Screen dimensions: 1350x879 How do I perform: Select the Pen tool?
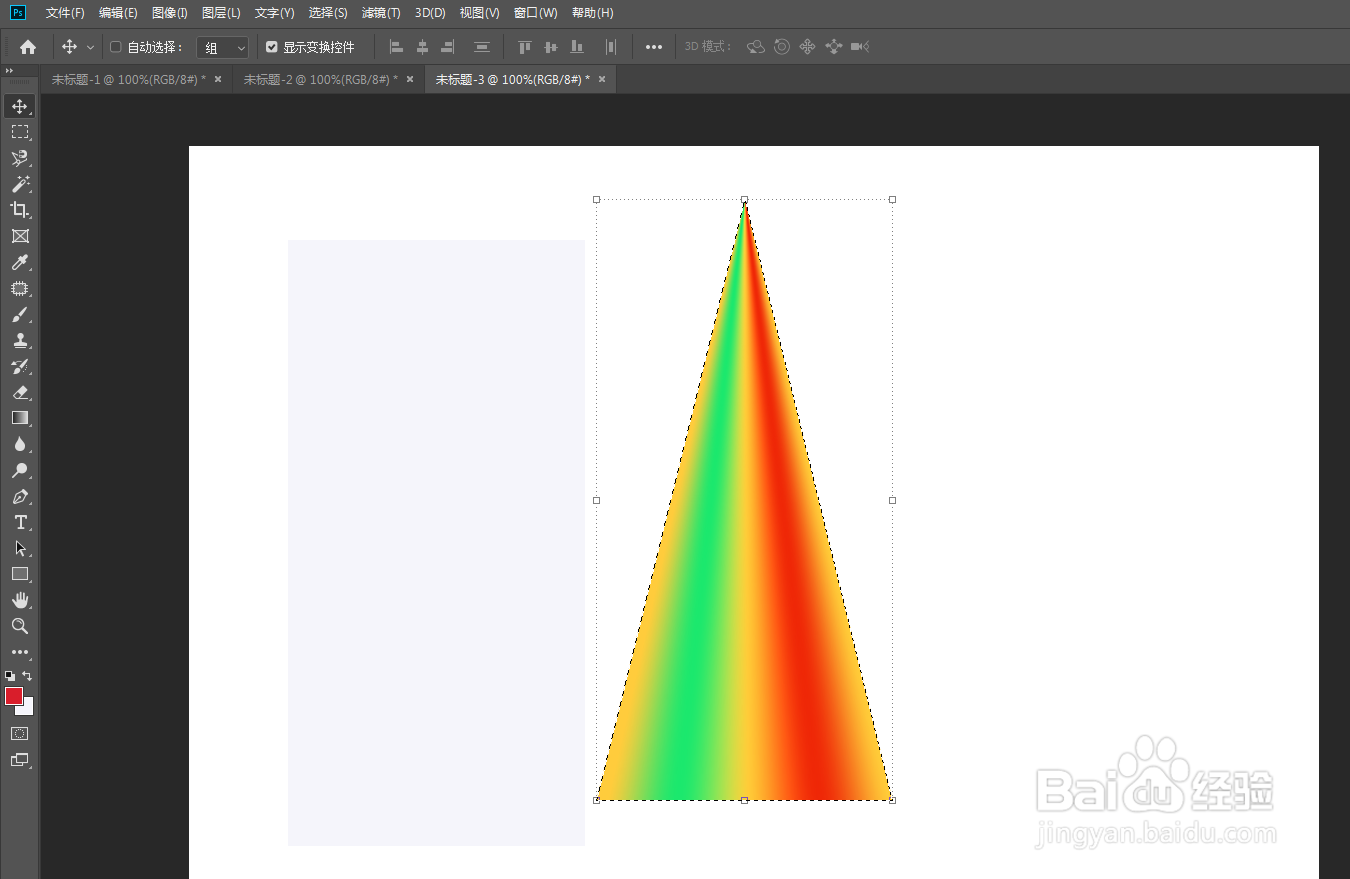pyautogui.click(x=20, y=496)
